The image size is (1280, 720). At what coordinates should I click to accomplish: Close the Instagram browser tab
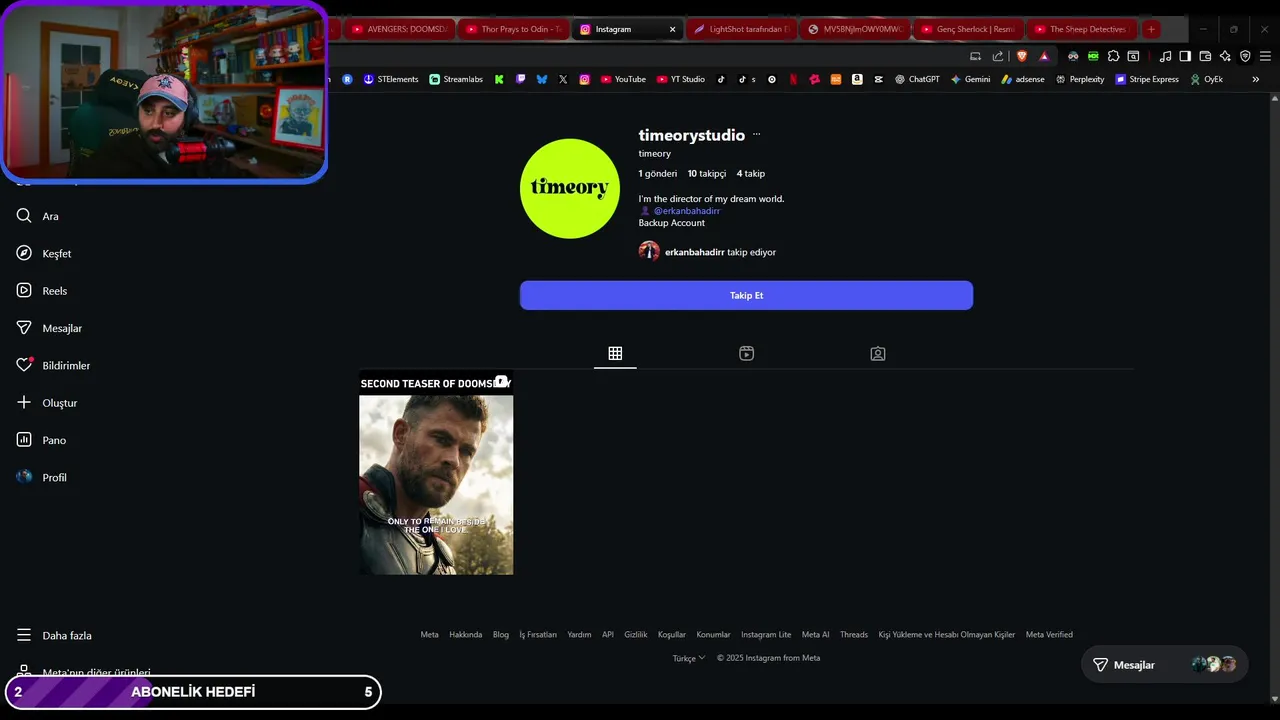[x=672, y=29]
